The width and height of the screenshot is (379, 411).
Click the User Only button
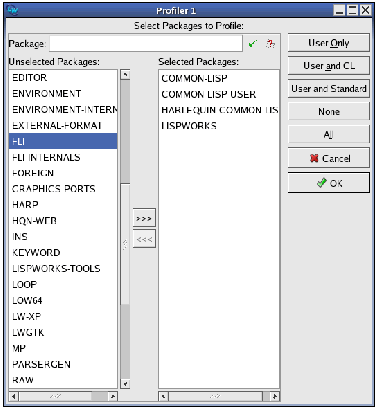click(329, 43)
